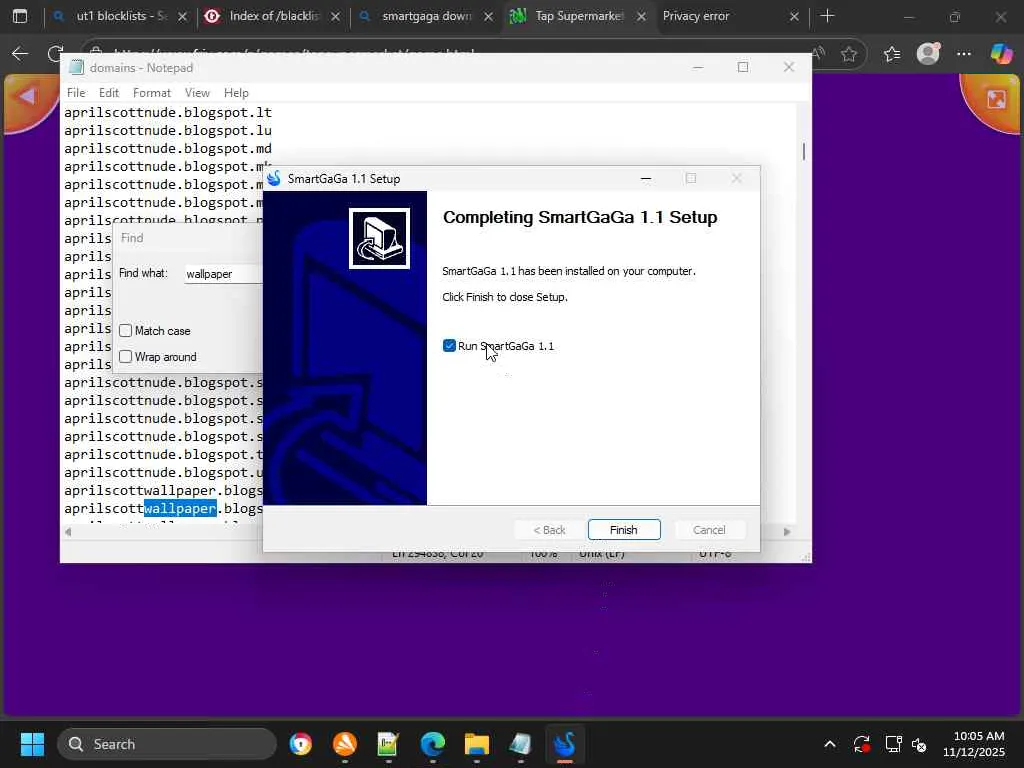Open Notepad++ from the taskbar
Viewport: 1024px width, 768px height.
pyautogui.click(x=389, y=744)
